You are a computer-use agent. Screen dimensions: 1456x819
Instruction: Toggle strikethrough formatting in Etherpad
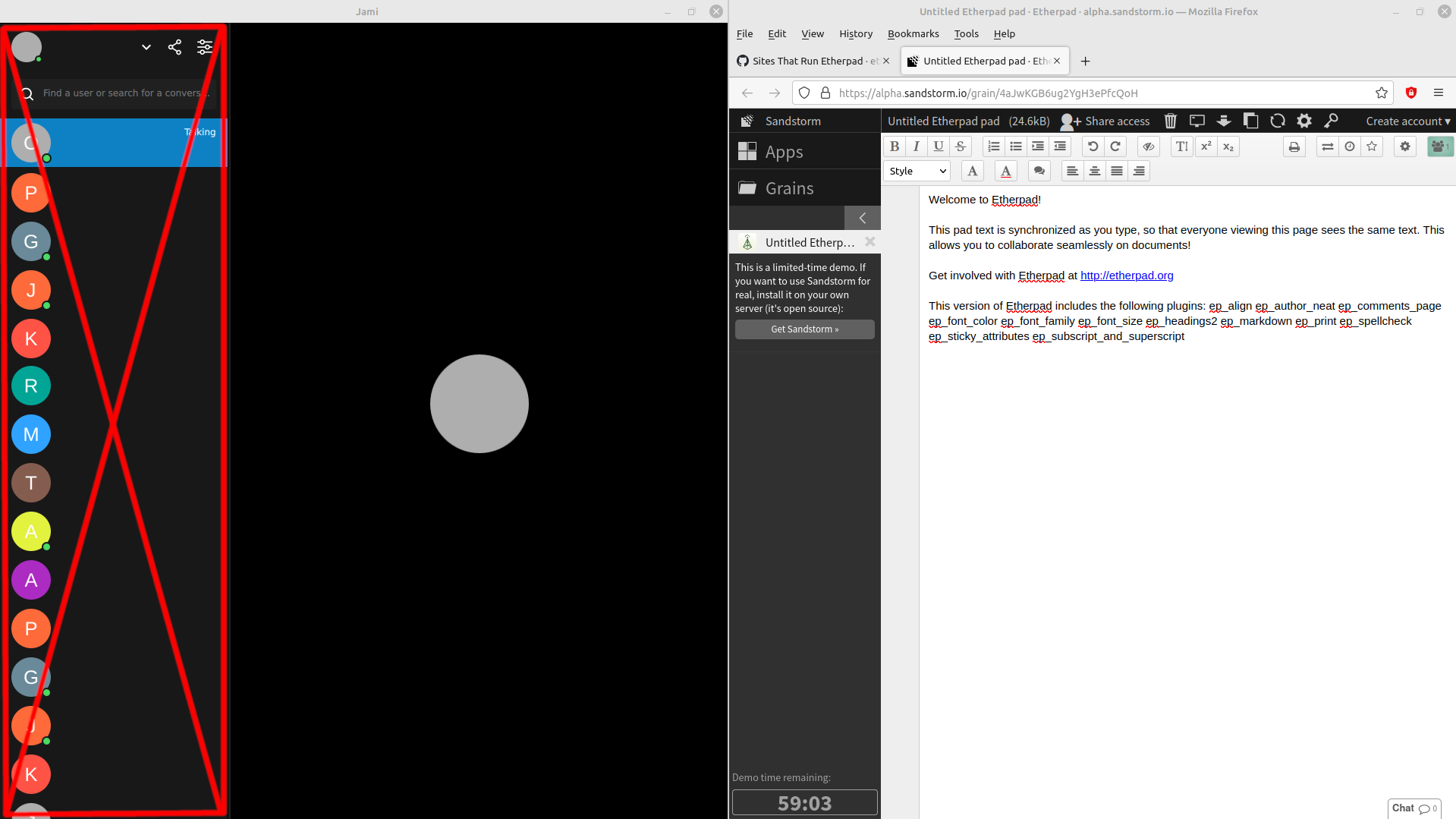[x=961, y=146]
